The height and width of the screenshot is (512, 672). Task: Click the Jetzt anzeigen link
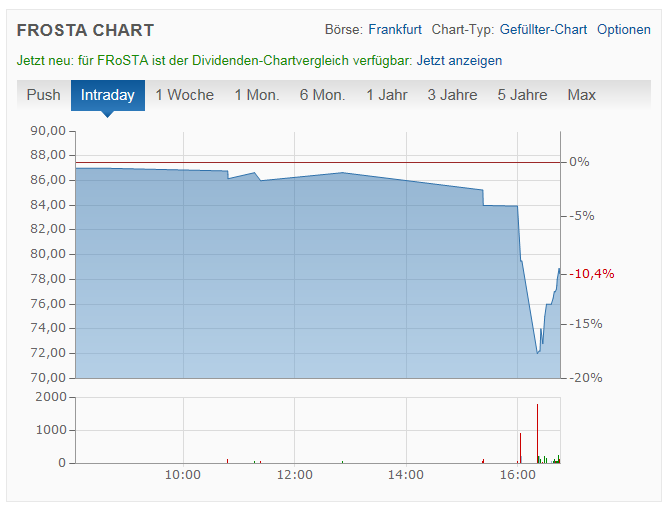tap(459, 61)
